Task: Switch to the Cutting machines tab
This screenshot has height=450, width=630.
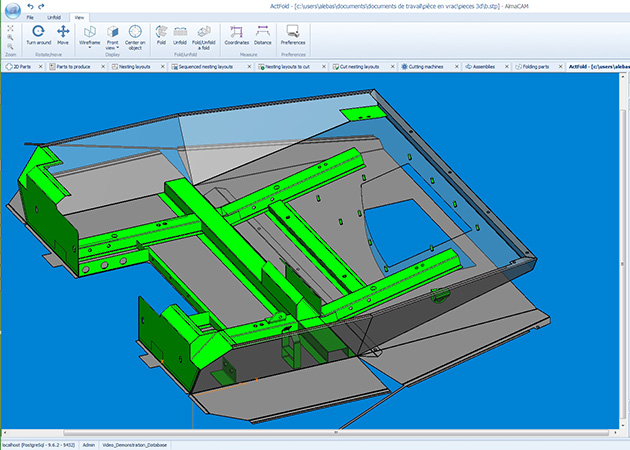Action: coord(428,66)
